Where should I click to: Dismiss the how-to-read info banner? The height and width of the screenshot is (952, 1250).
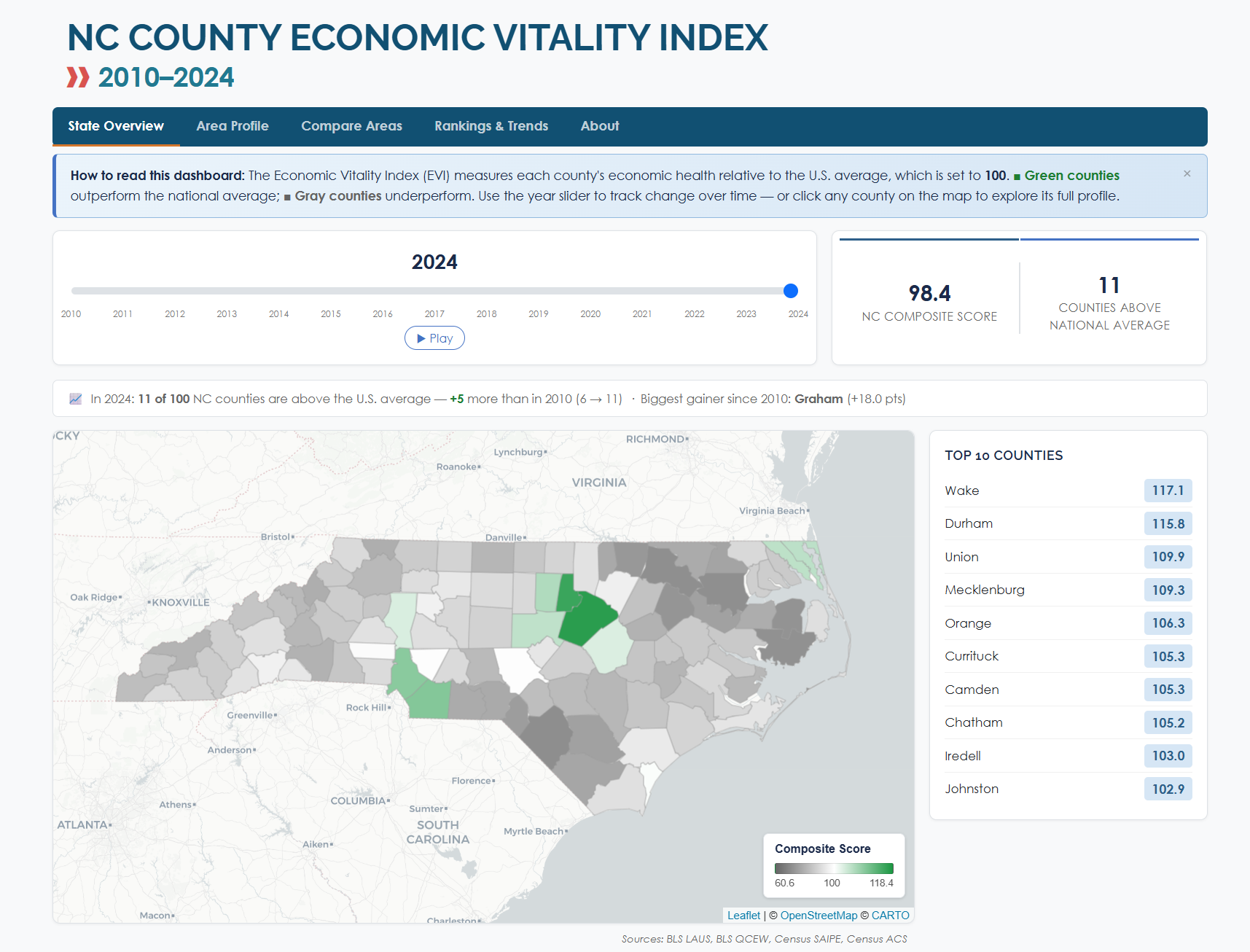pos(1187,173)
